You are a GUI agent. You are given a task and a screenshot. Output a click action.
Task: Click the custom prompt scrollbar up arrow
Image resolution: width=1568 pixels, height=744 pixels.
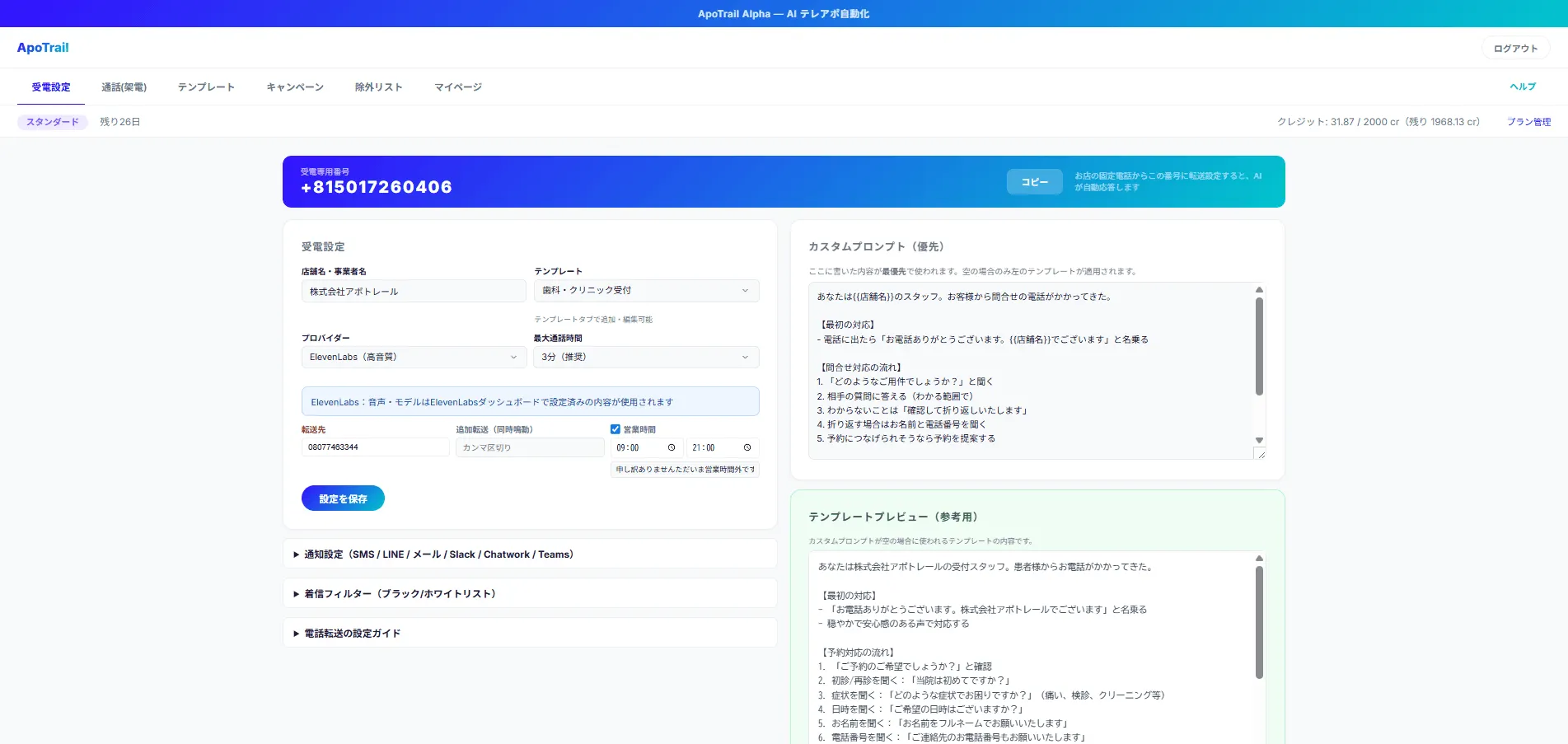click(1259, 290)
